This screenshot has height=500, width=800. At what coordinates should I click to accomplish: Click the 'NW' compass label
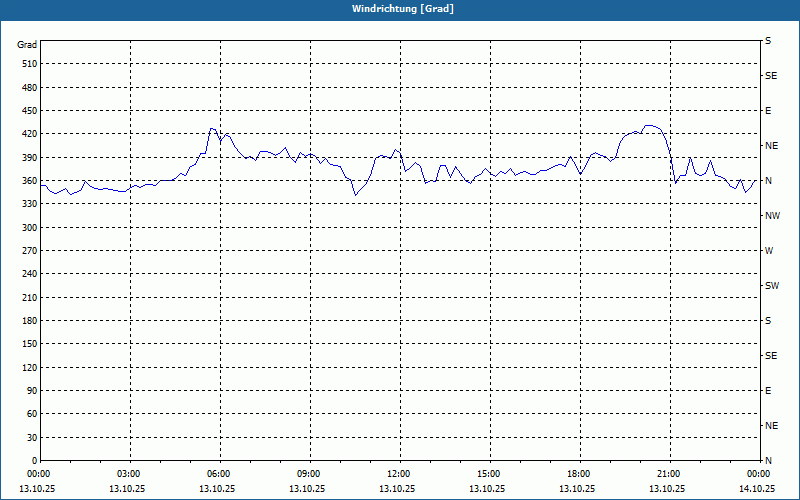coord(772,216)
